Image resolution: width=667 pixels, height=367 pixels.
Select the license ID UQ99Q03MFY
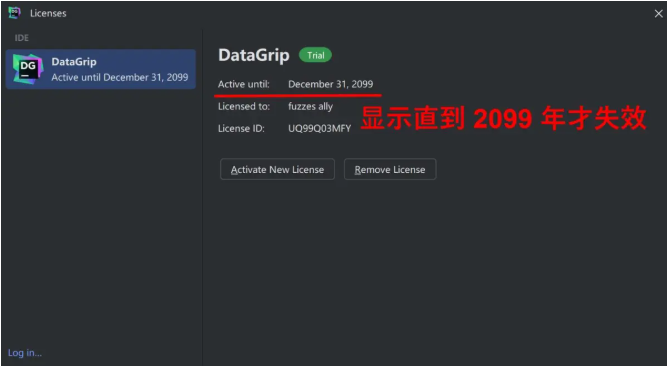pos(319,128)
